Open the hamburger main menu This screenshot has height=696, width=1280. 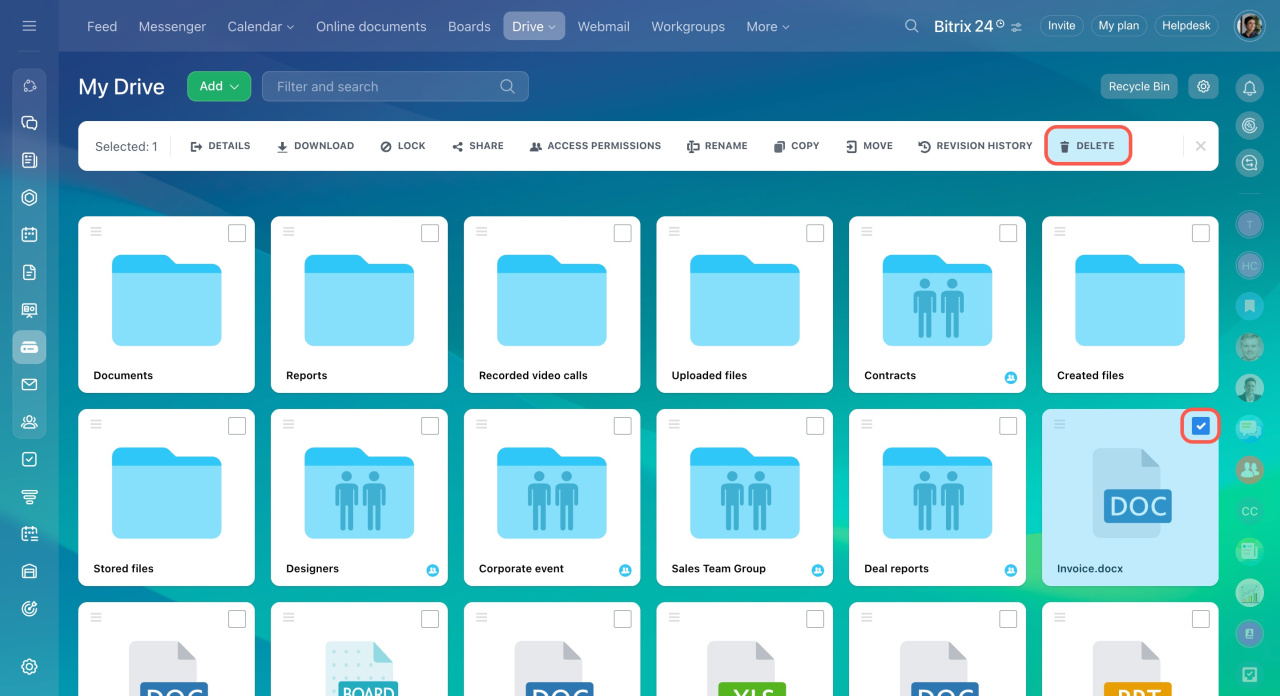pos(29,26)
